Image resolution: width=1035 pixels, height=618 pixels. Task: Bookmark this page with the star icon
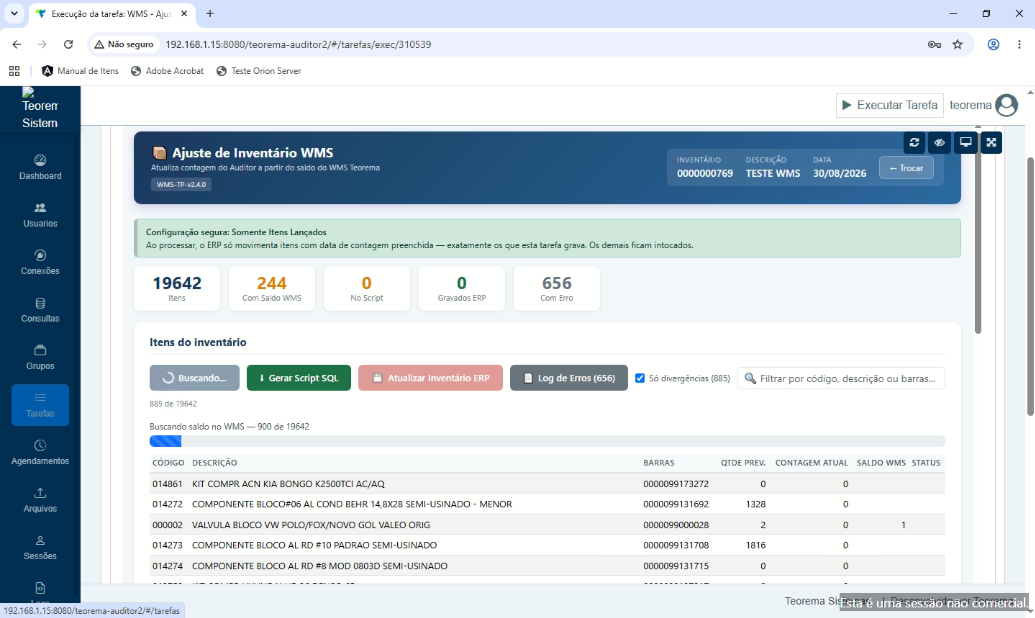click(x=958, y=44)
